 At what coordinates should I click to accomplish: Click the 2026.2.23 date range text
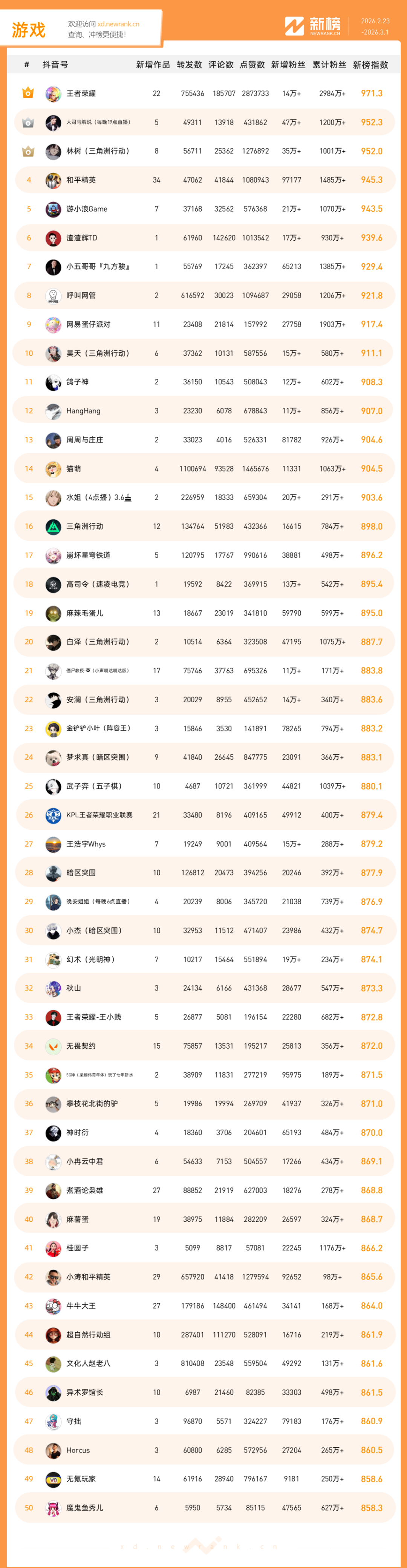coord(375,21)
